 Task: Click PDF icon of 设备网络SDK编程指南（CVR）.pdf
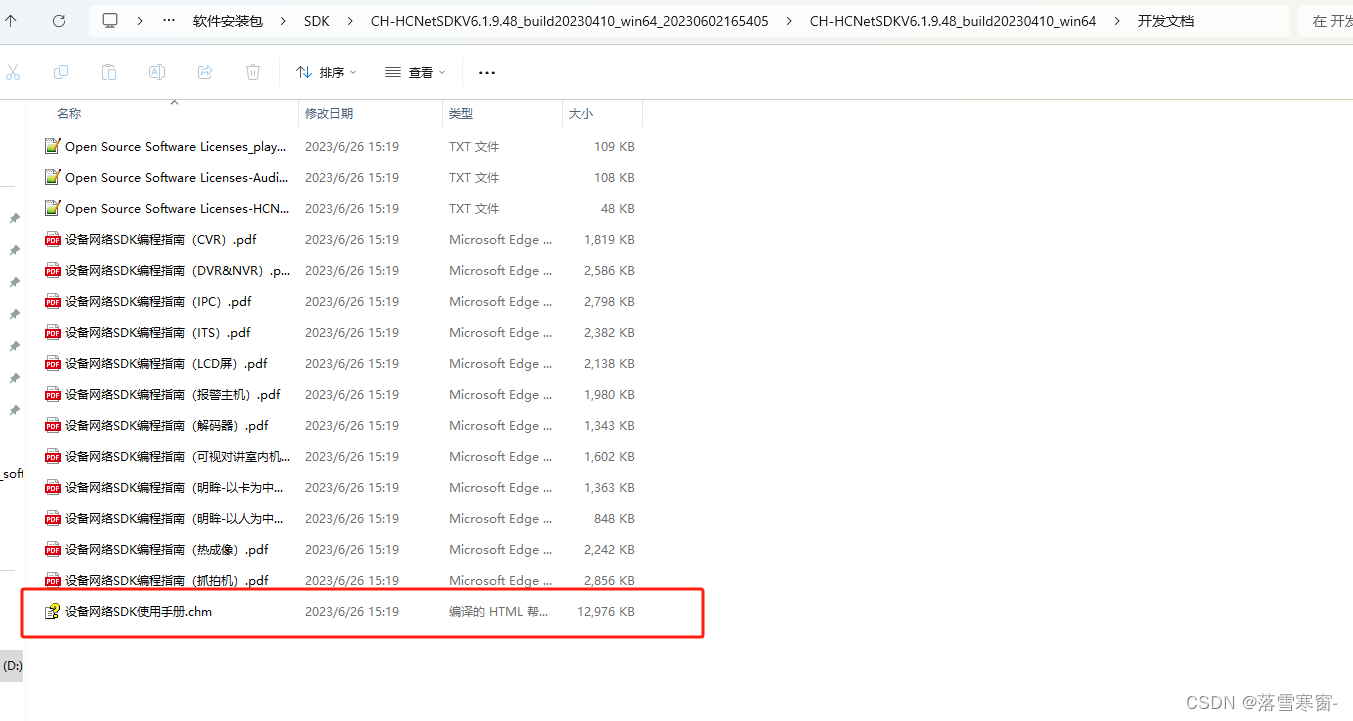(x=53, y=239)
